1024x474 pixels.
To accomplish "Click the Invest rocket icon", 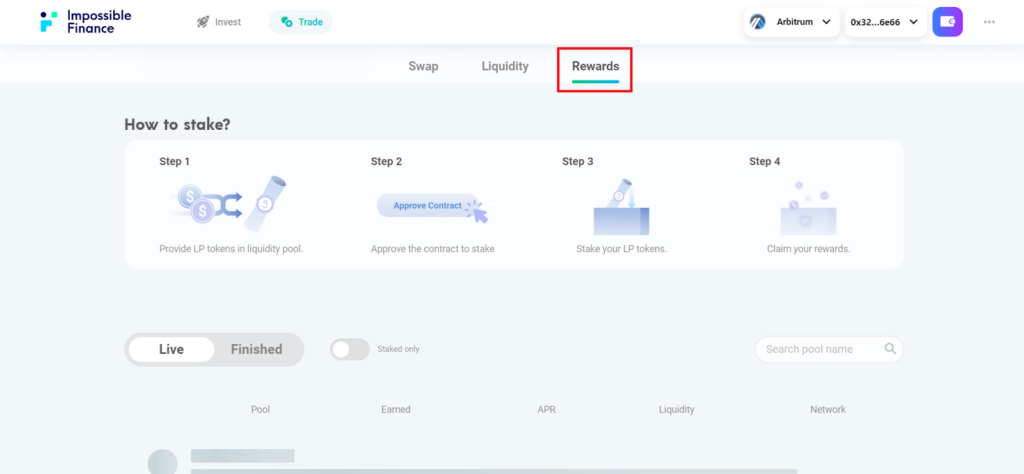I will (203, 22).
